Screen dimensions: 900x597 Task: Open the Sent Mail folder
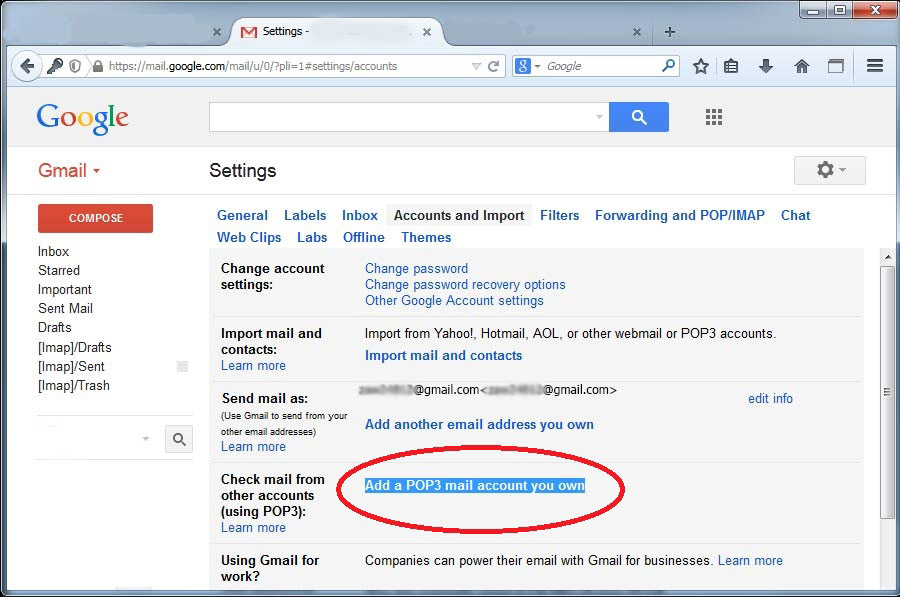point(65,308)
